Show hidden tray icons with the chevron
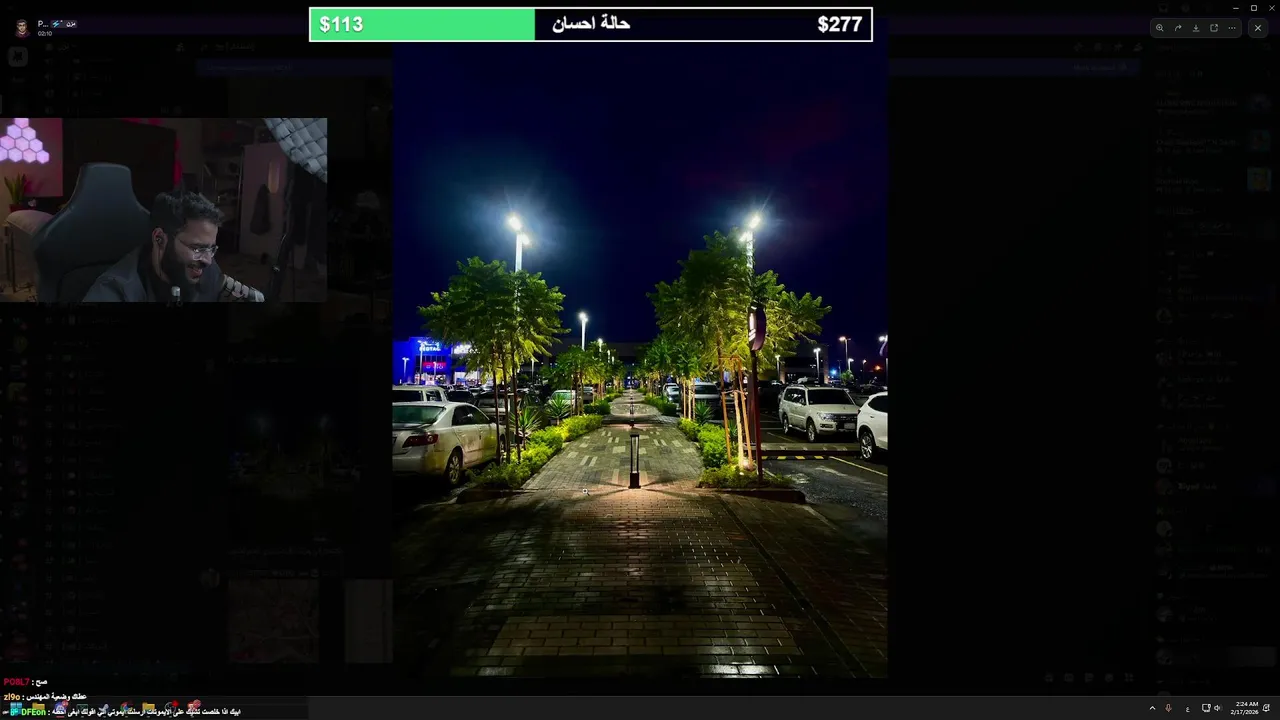 coord(1152,708)
